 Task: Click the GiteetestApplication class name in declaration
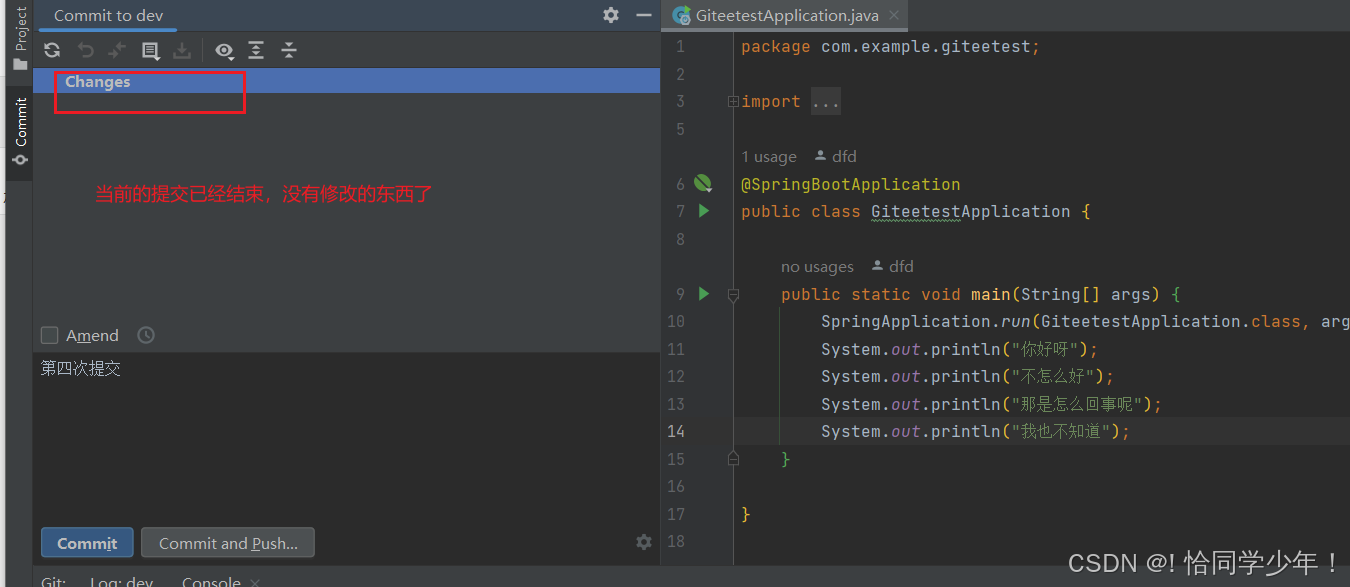click(971, 212)
